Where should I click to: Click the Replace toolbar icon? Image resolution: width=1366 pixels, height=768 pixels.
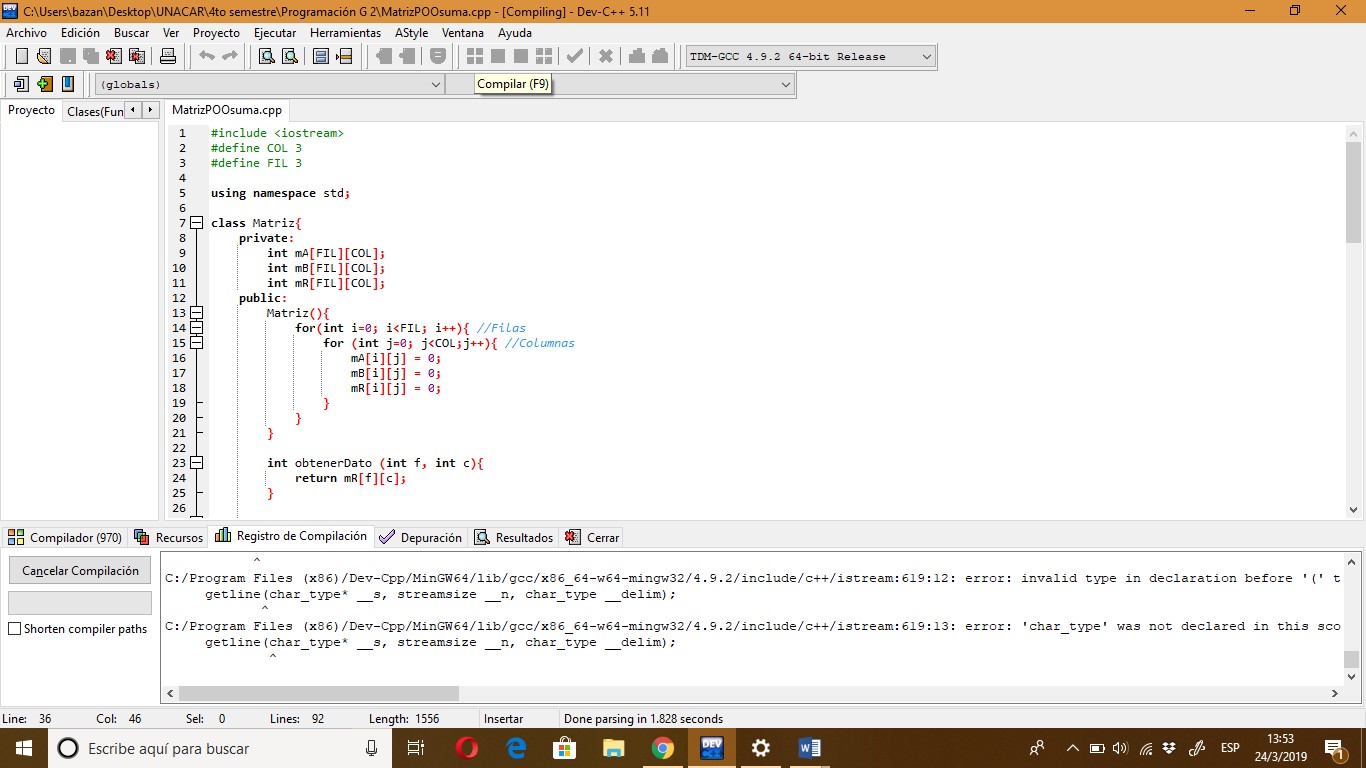(x=289, y=56)
